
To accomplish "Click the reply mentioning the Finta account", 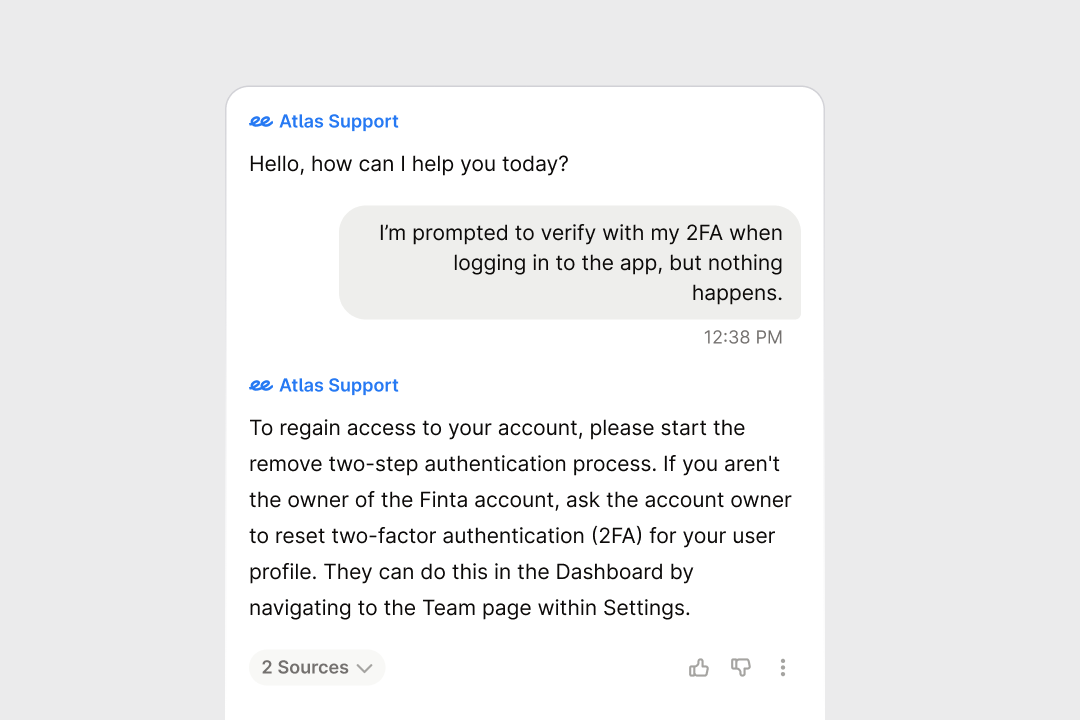I will coord(520,517).
